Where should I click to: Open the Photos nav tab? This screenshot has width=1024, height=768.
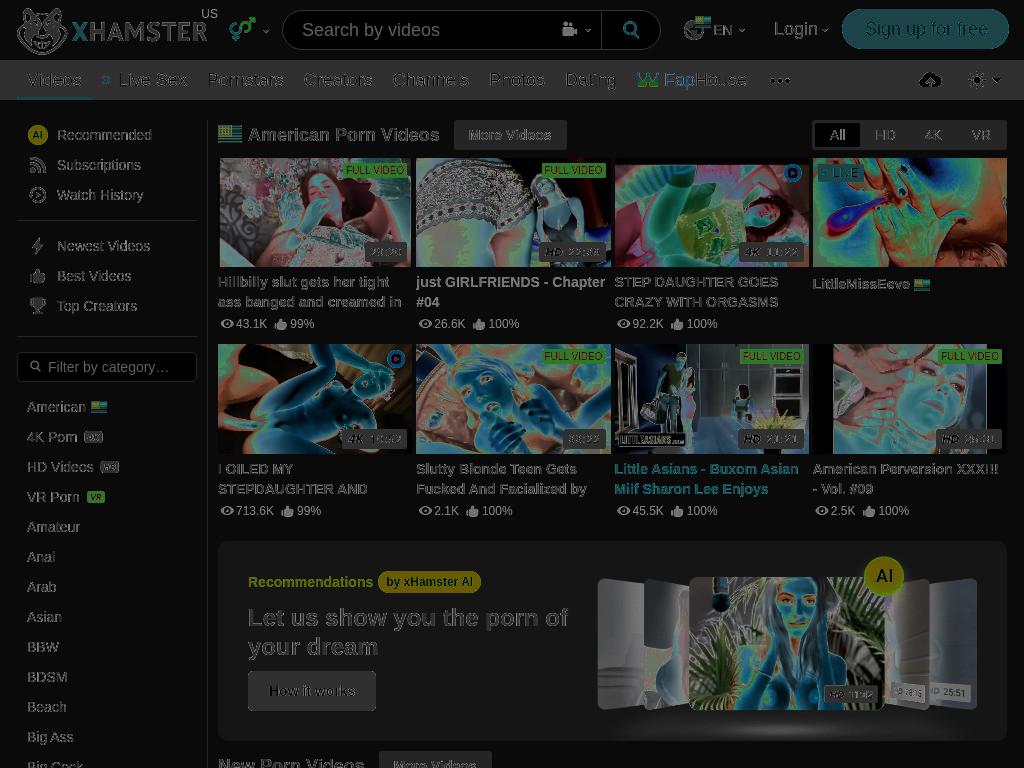pos(517,80)
